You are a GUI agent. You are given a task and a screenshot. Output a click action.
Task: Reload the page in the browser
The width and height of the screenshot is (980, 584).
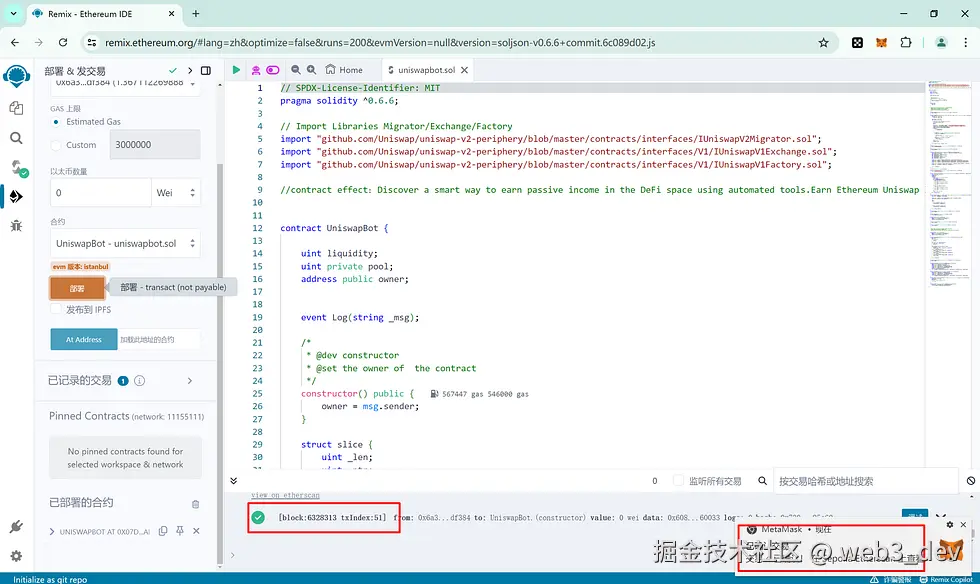(x=63, y=43)
